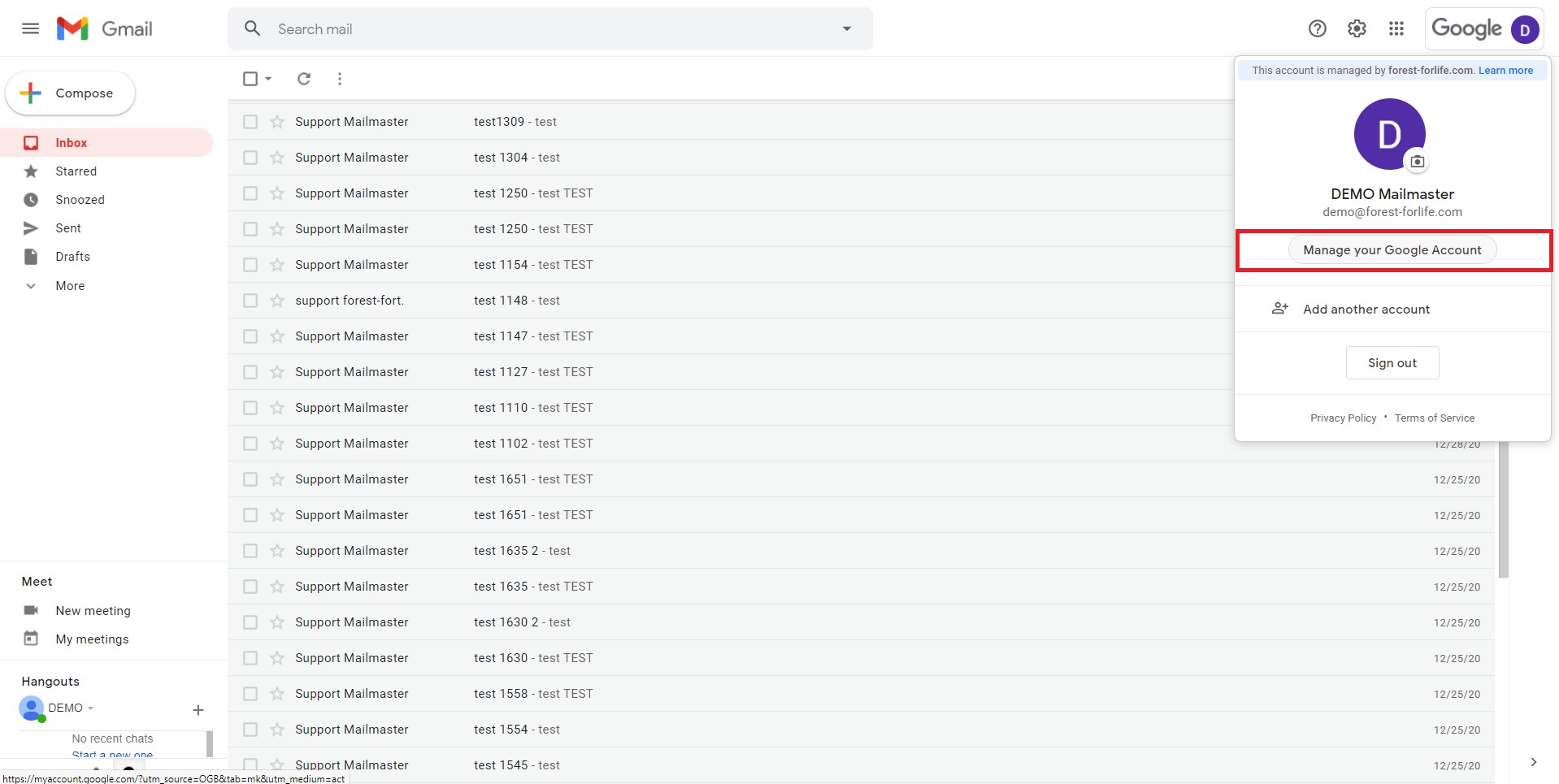1559x784 pixels.
Task: Star the test 1148 message
Action: pos(277,301)
